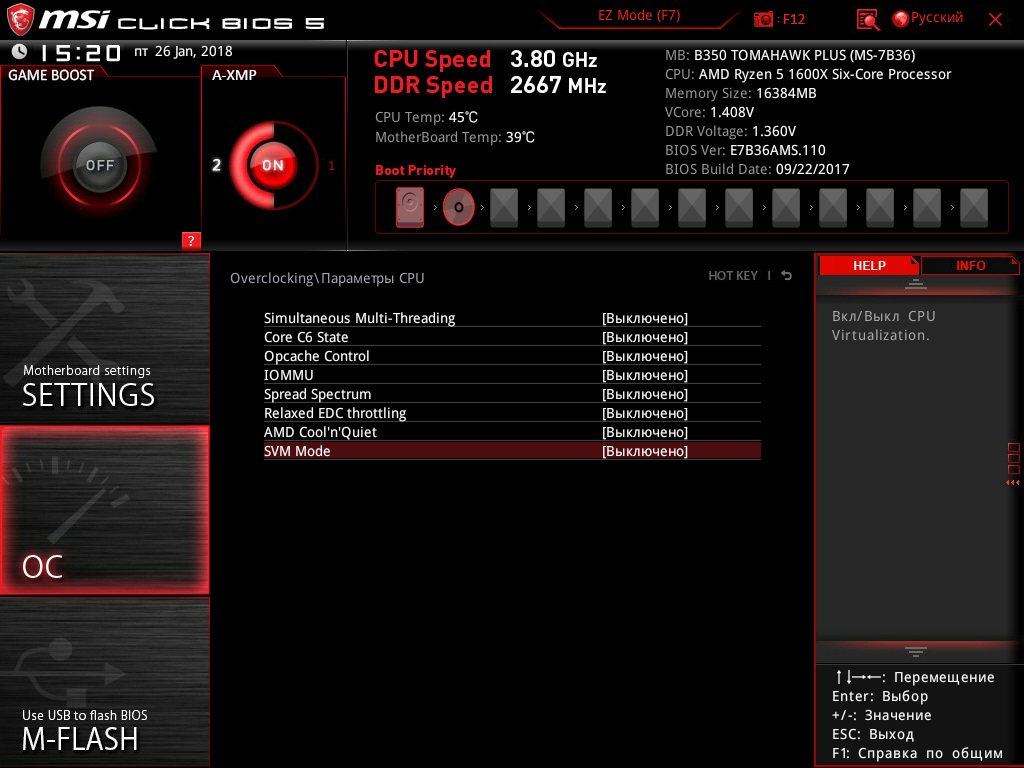Click Boot Priority heading

coord(415,170)
